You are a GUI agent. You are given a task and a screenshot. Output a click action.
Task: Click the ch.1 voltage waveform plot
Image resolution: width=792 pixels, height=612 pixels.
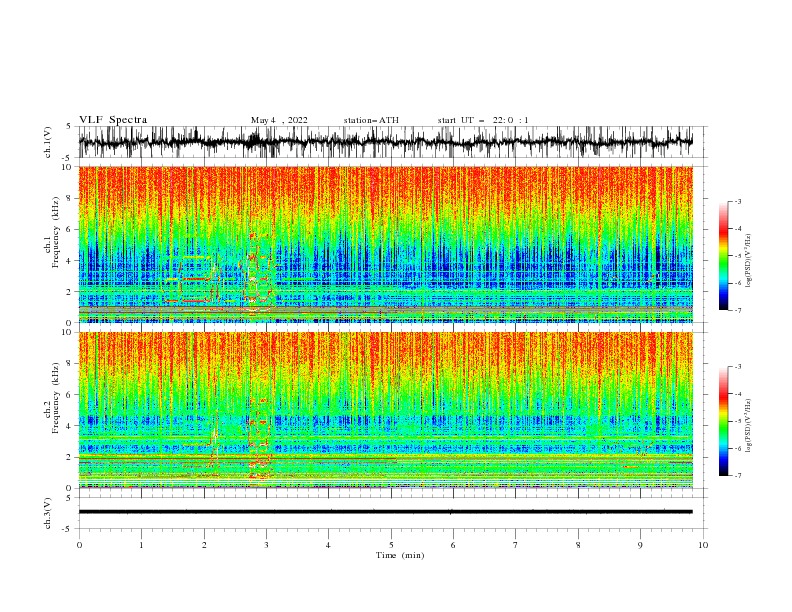click(x=385, y=142)
